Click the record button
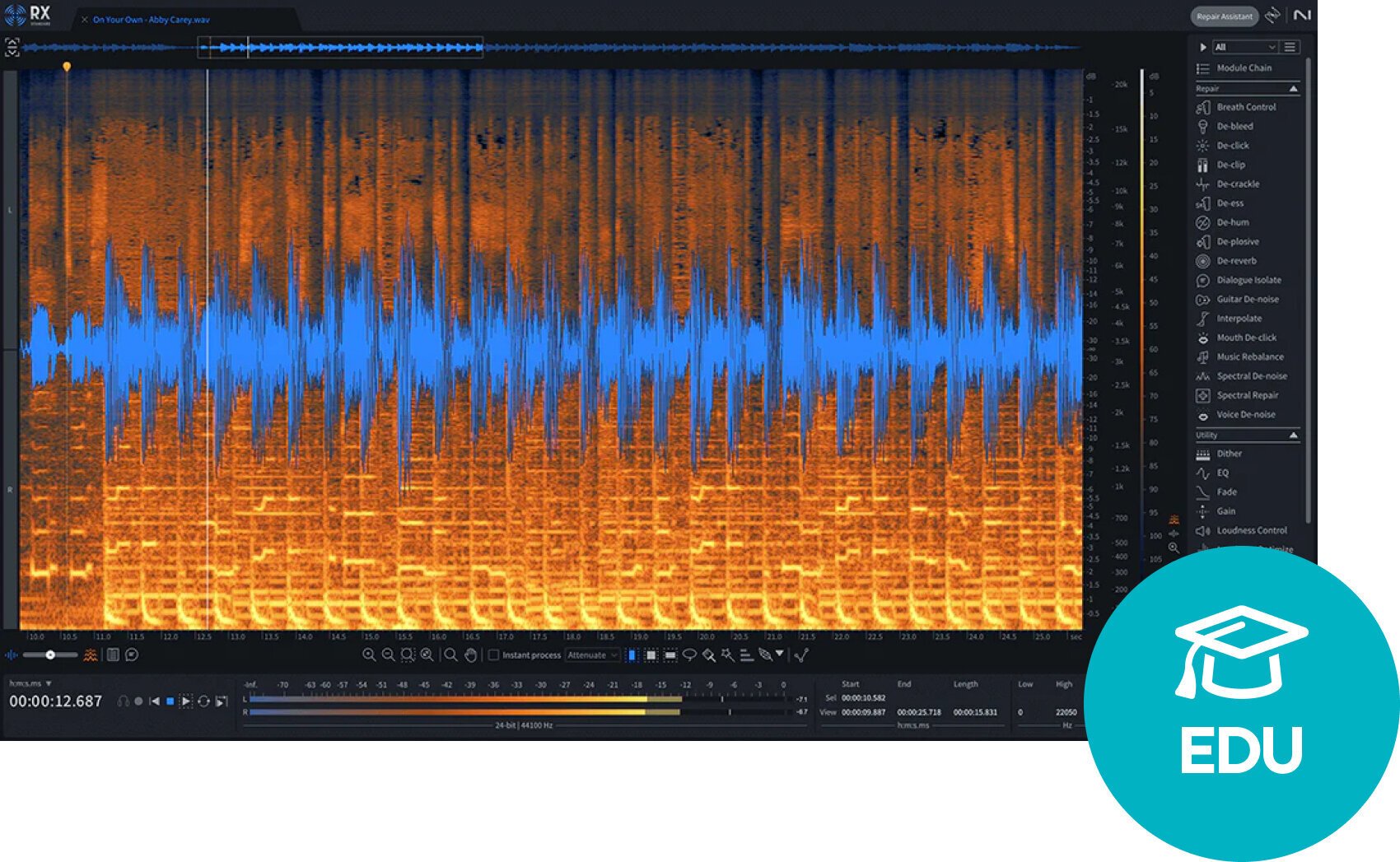The width and height of the screenshot is (1400, 862). (x=138, y=701)
